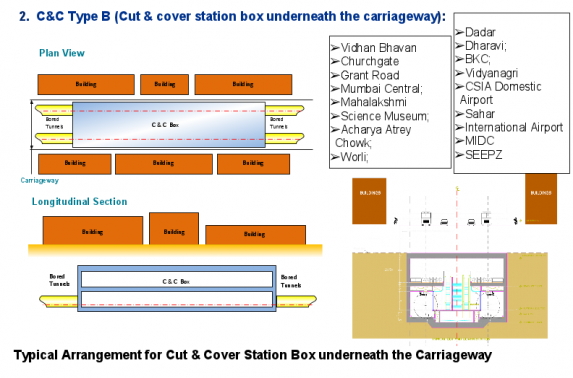Select the bus icon left of centerline
This screenshot has width=573, height=378.
click(x=426, y=219)
